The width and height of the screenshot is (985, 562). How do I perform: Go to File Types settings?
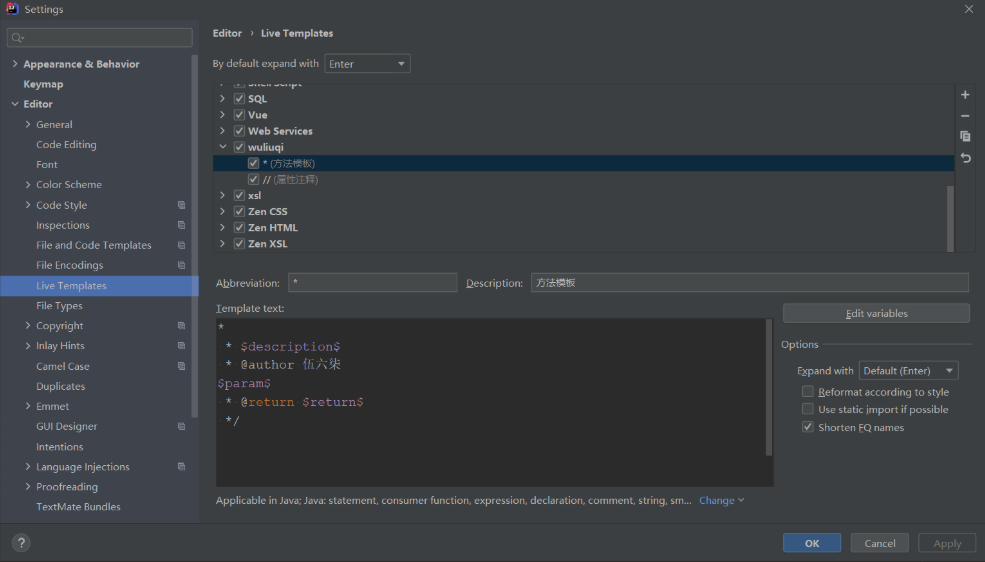click(59, 306)
